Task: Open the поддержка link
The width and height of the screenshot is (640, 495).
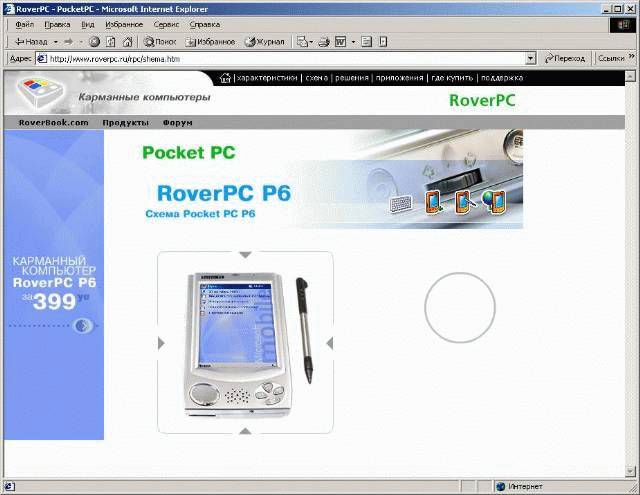Action: (502, 78)
